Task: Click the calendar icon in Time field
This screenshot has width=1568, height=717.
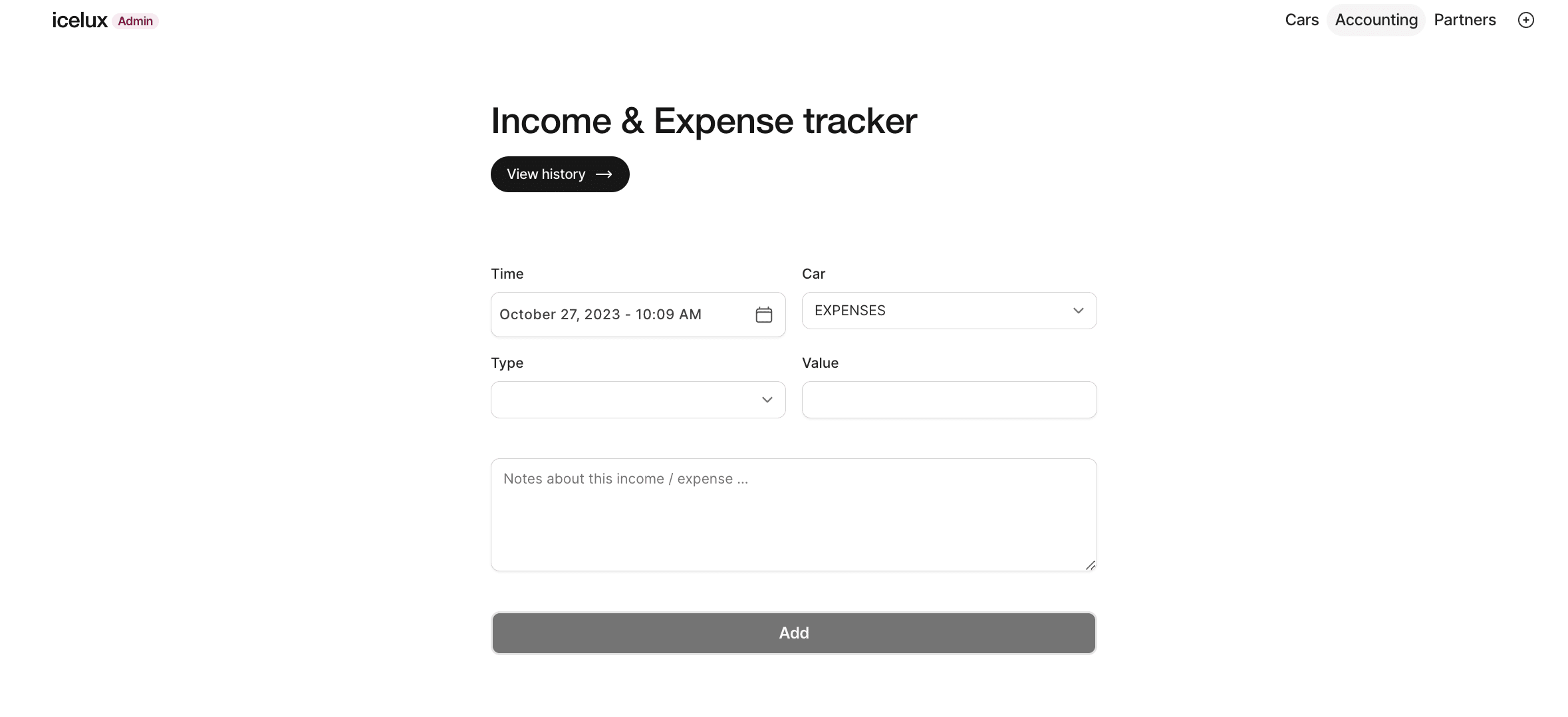Action: [x=763, y=315]
